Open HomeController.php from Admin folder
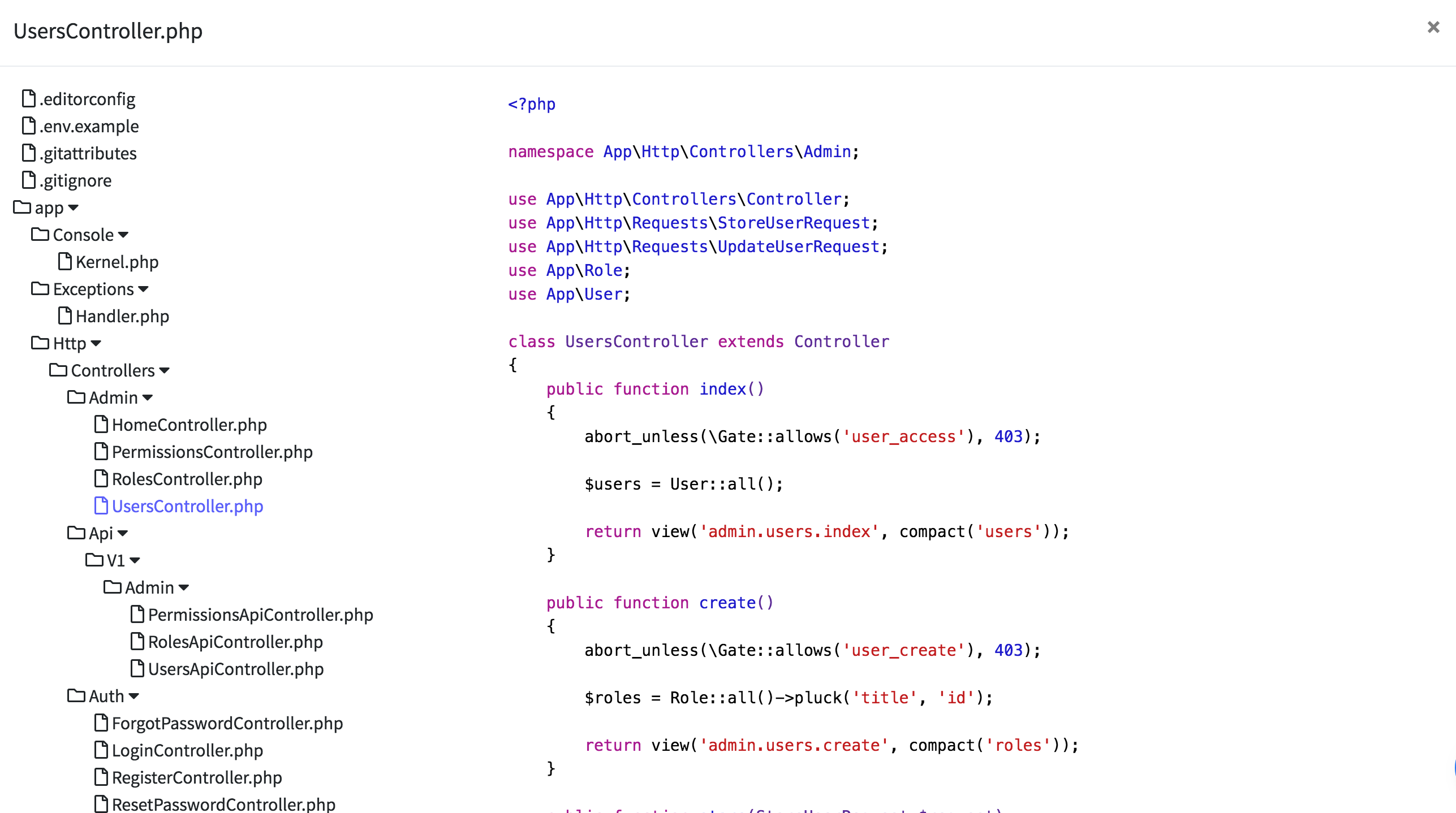1456x813 pixels. (x=189, y=425)
